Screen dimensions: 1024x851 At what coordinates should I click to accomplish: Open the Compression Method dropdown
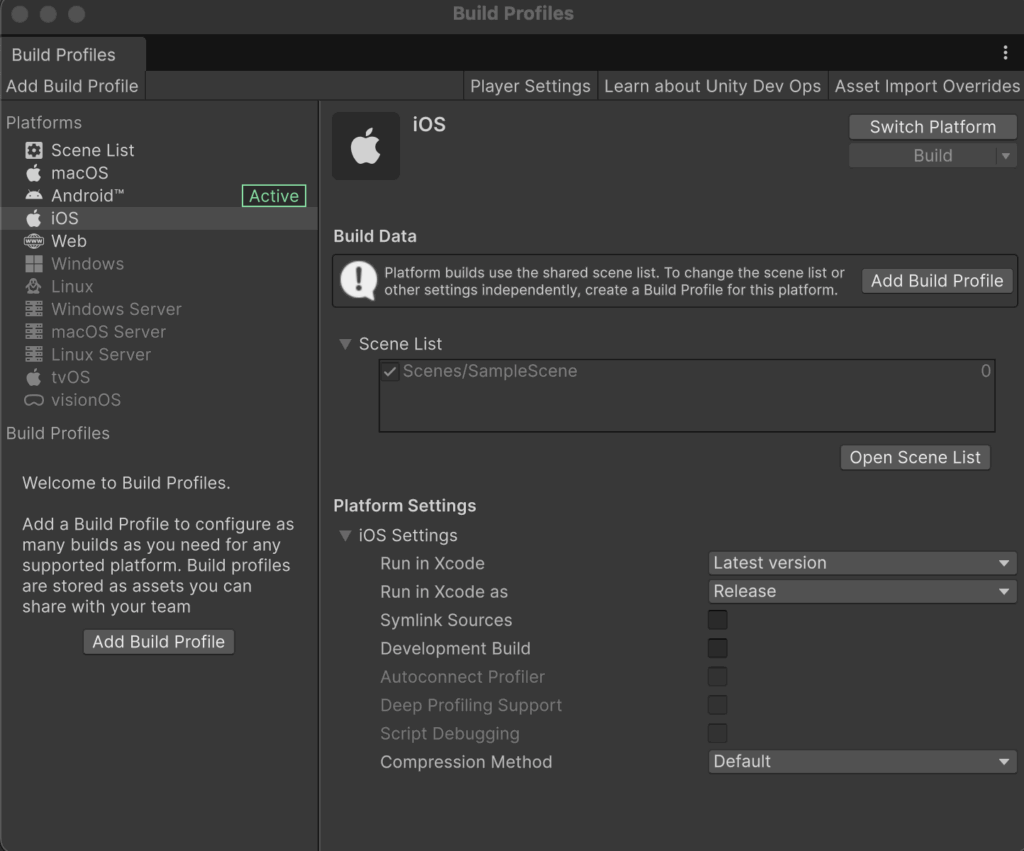click(x=861, y=761)
